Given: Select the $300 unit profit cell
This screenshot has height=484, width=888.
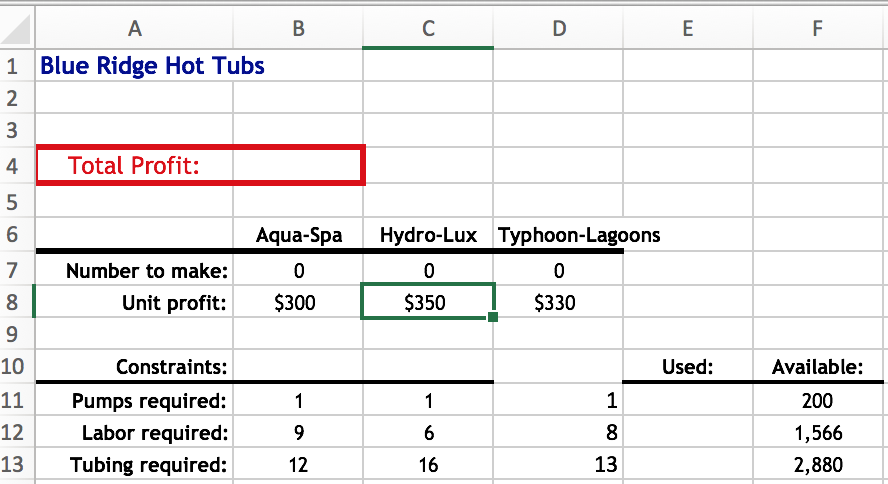Looking at the screenshot, I should click(x=298, y=302).
